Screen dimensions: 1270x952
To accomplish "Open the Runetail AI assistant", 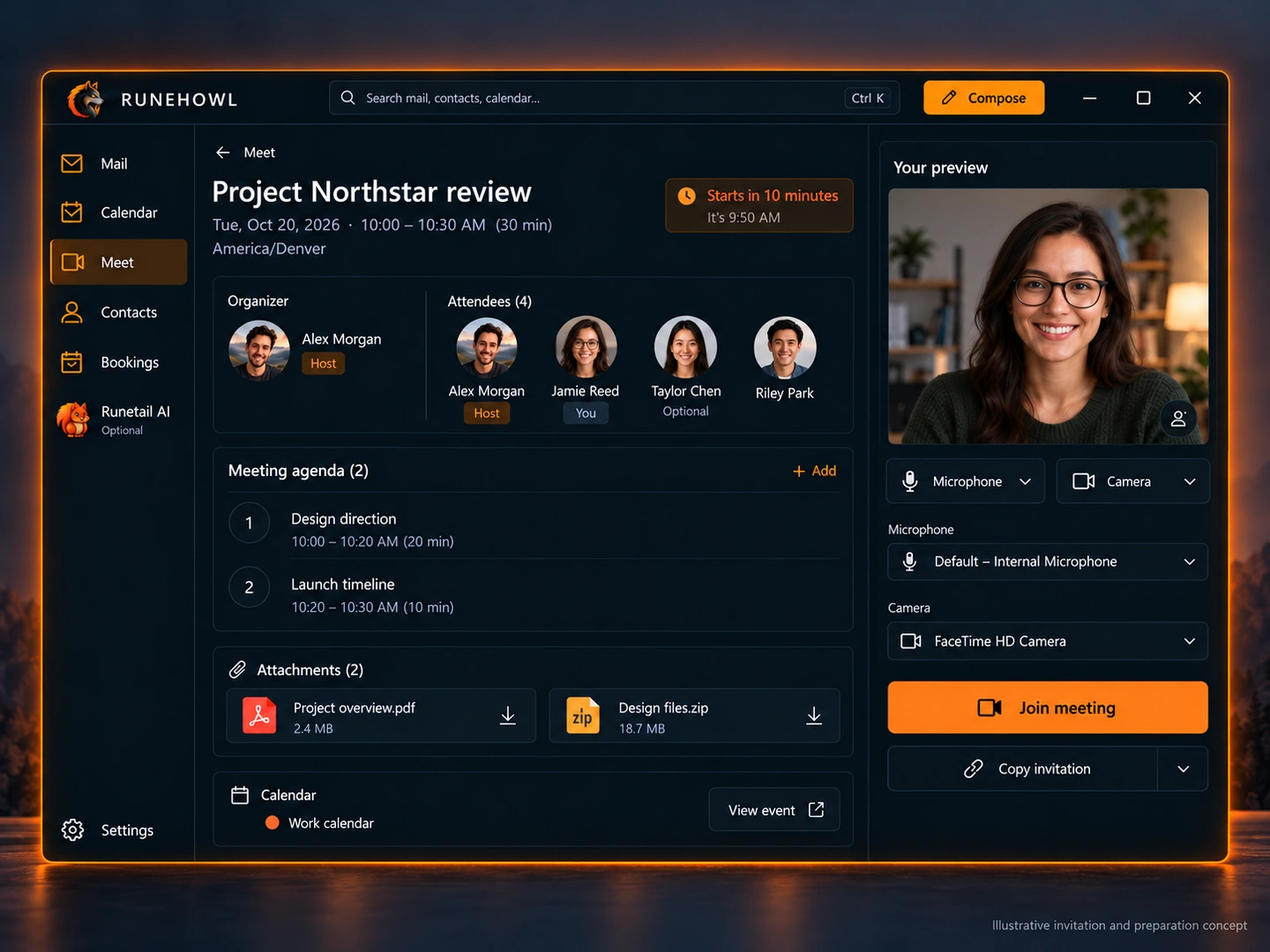I will point(119,420).
